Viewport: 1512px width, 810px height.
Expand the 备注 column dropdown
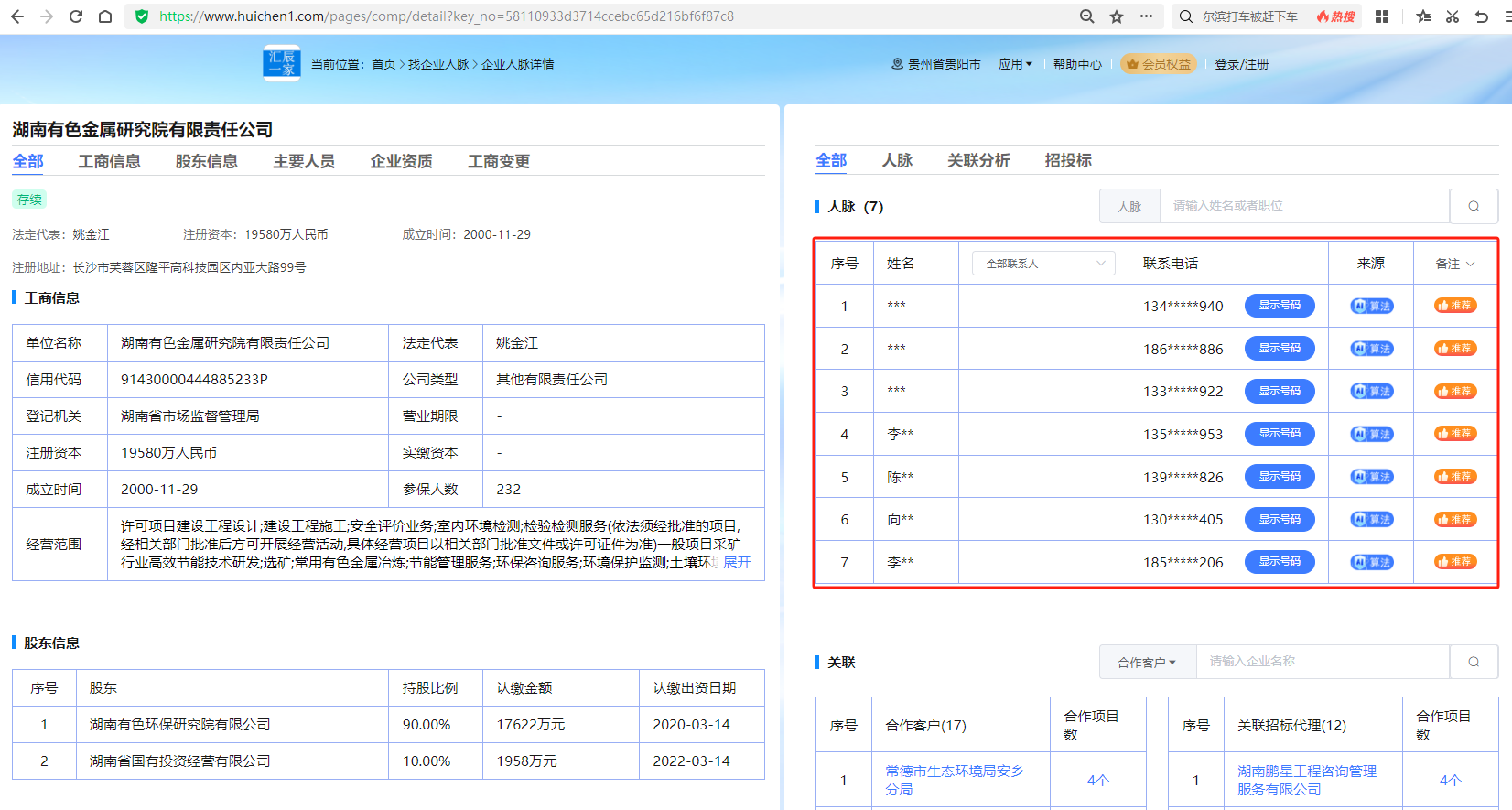coord(1455,264)
